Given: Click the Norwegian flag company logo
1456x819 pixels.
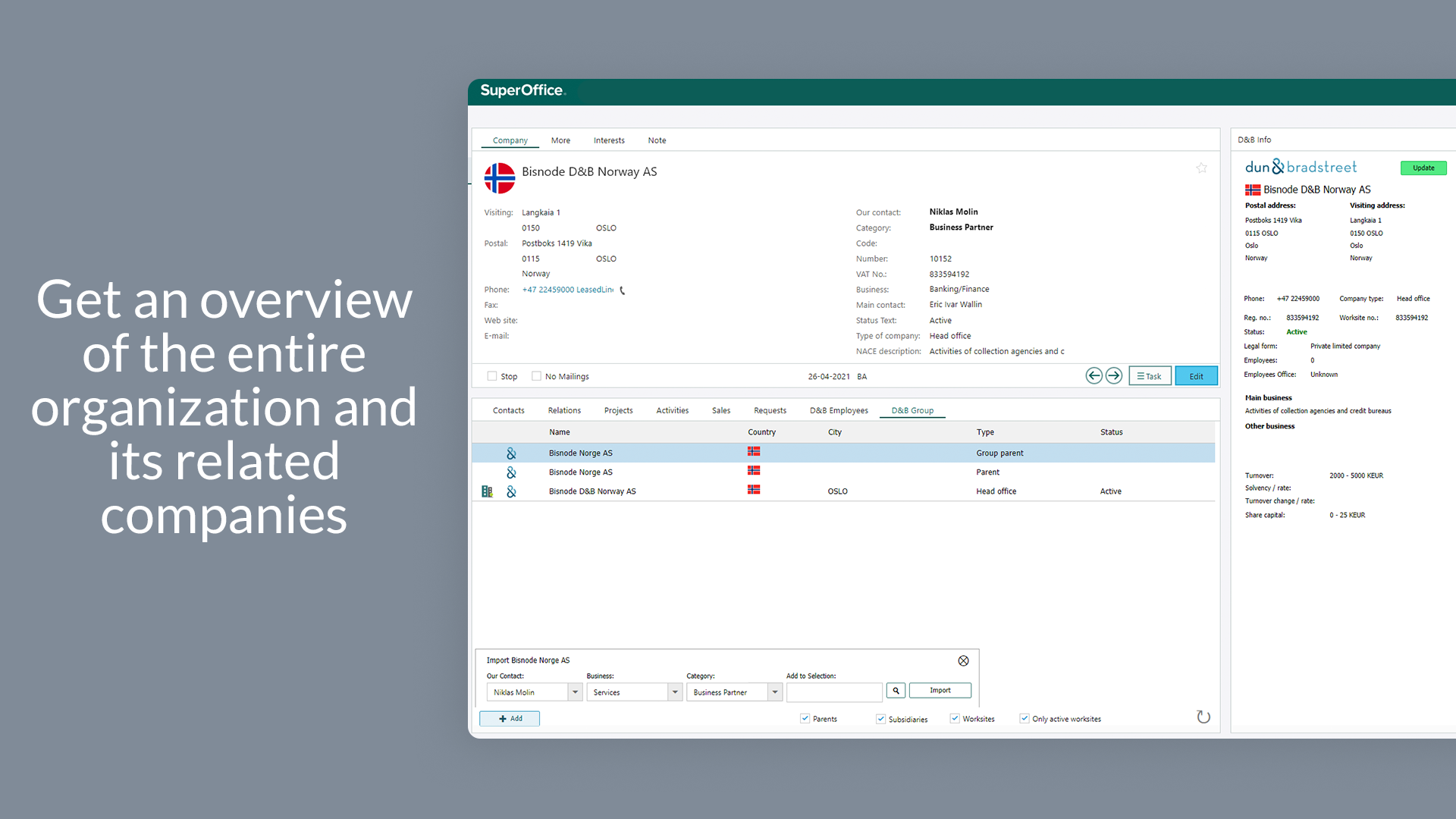Looking at the screenshot, I should (500, 178).
